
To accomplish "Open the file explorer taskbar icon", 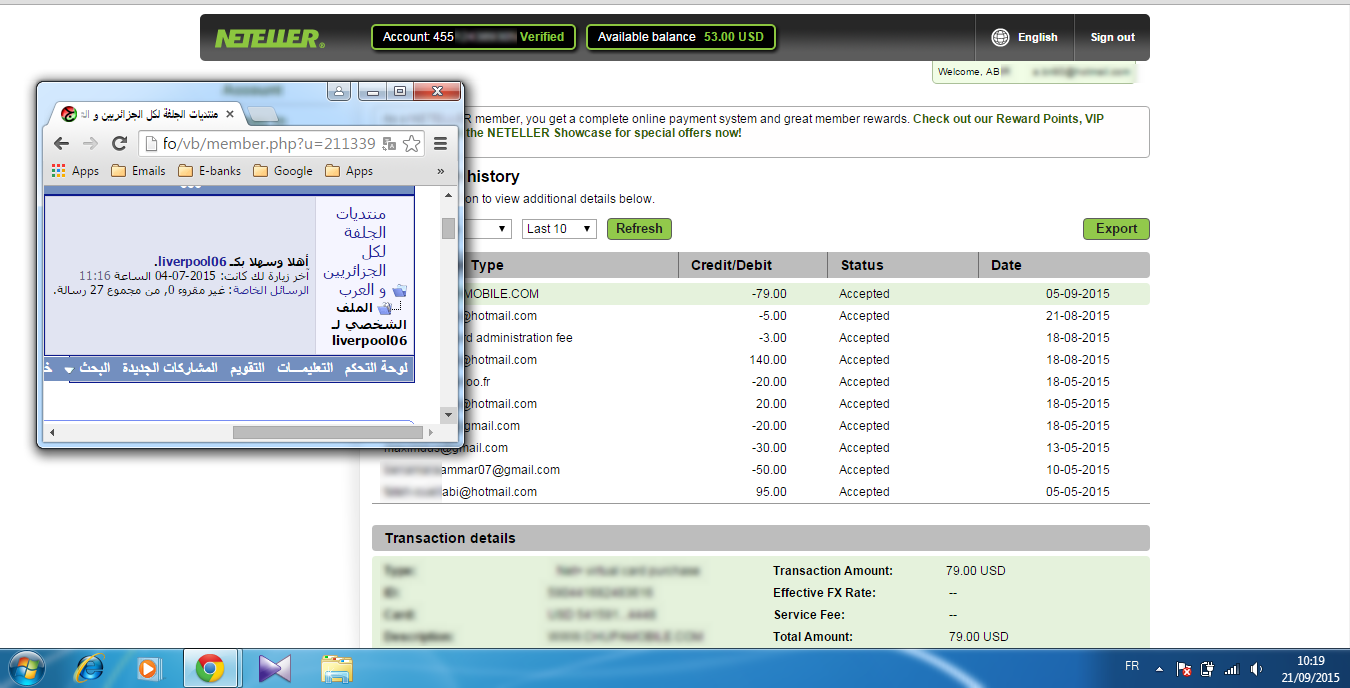I will point(337,667).
